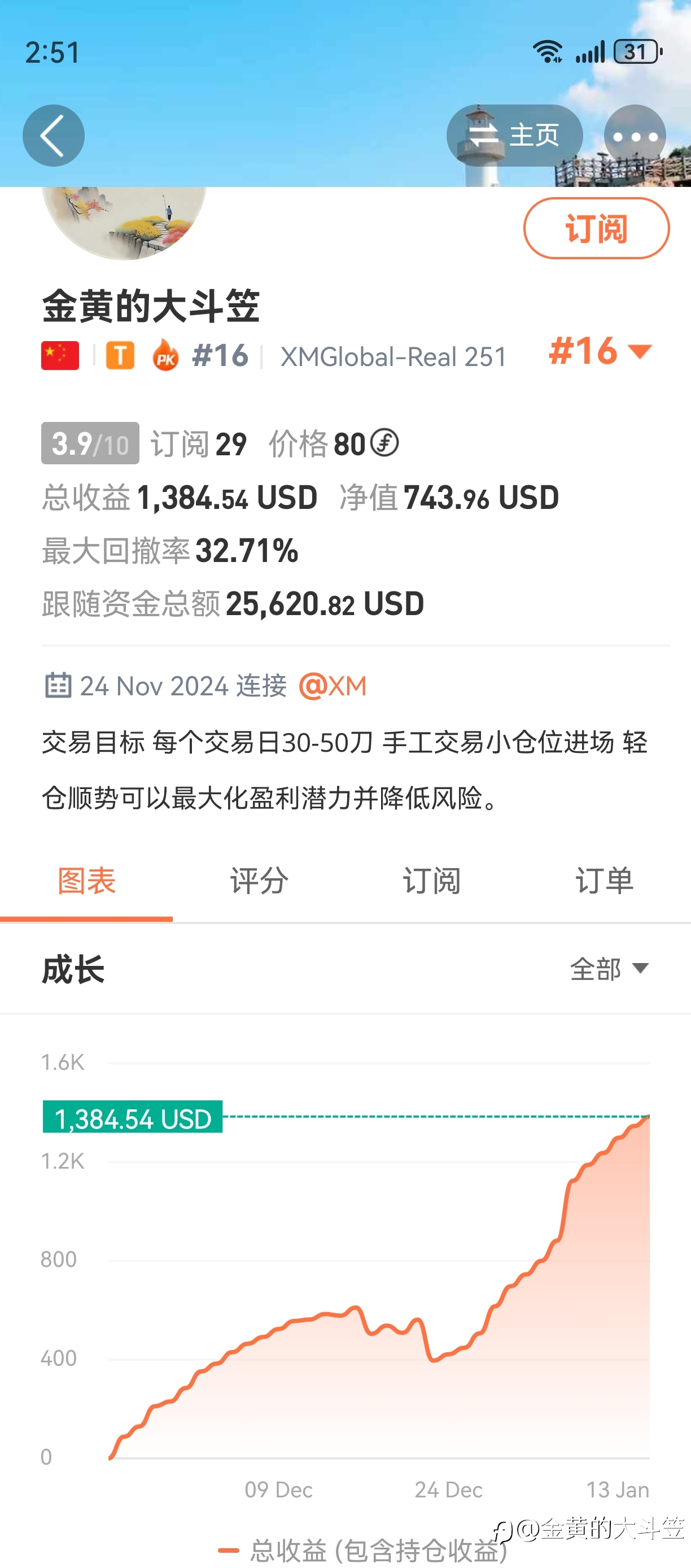Open the three-dot more options menu
Image resolution: width=691 pixels, height=1568 pixels.
pos(635,136)
